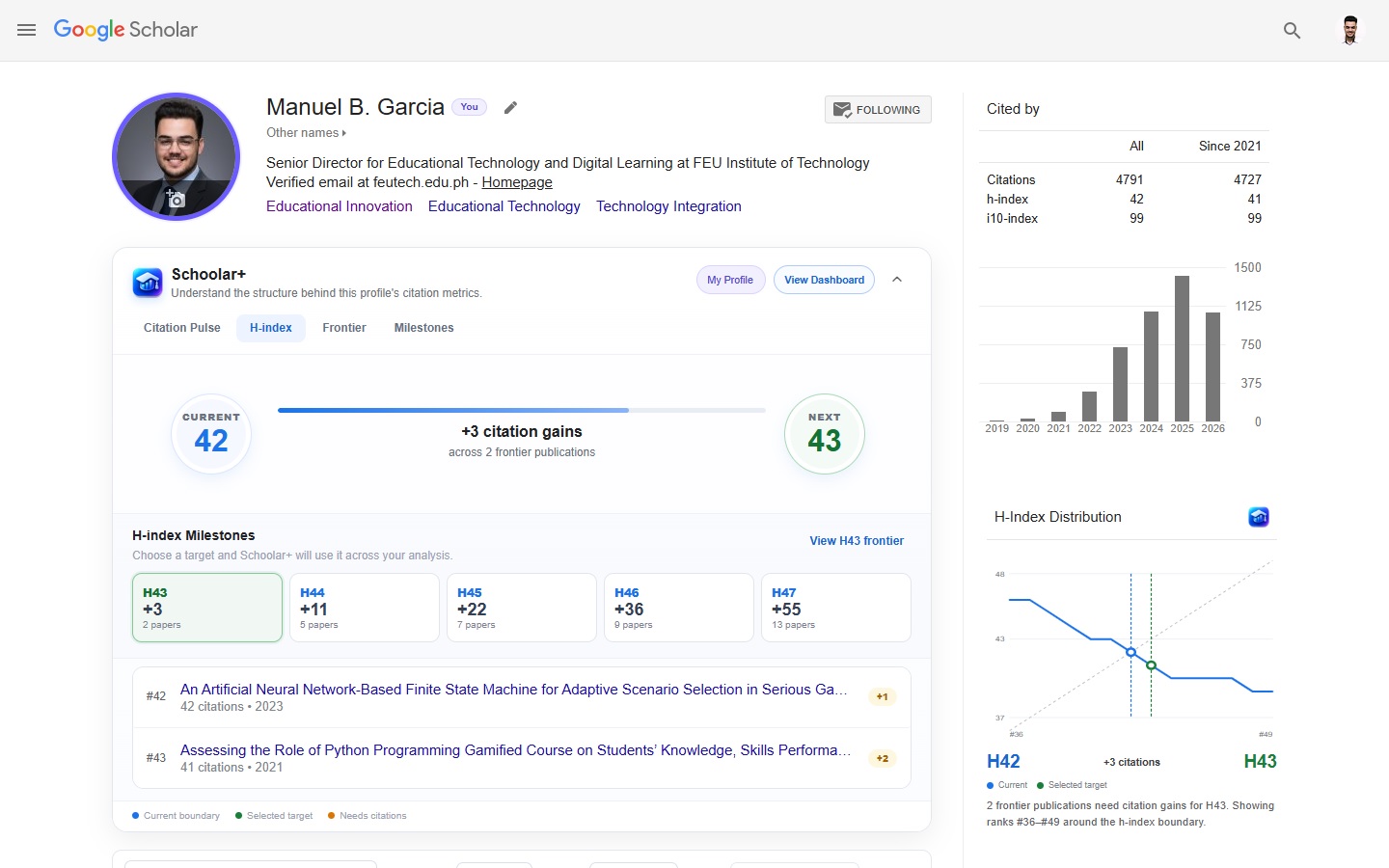Open the Python Programming Gamified Course paper
This screenshot has height=868, width=1389.
pos(516,750)
